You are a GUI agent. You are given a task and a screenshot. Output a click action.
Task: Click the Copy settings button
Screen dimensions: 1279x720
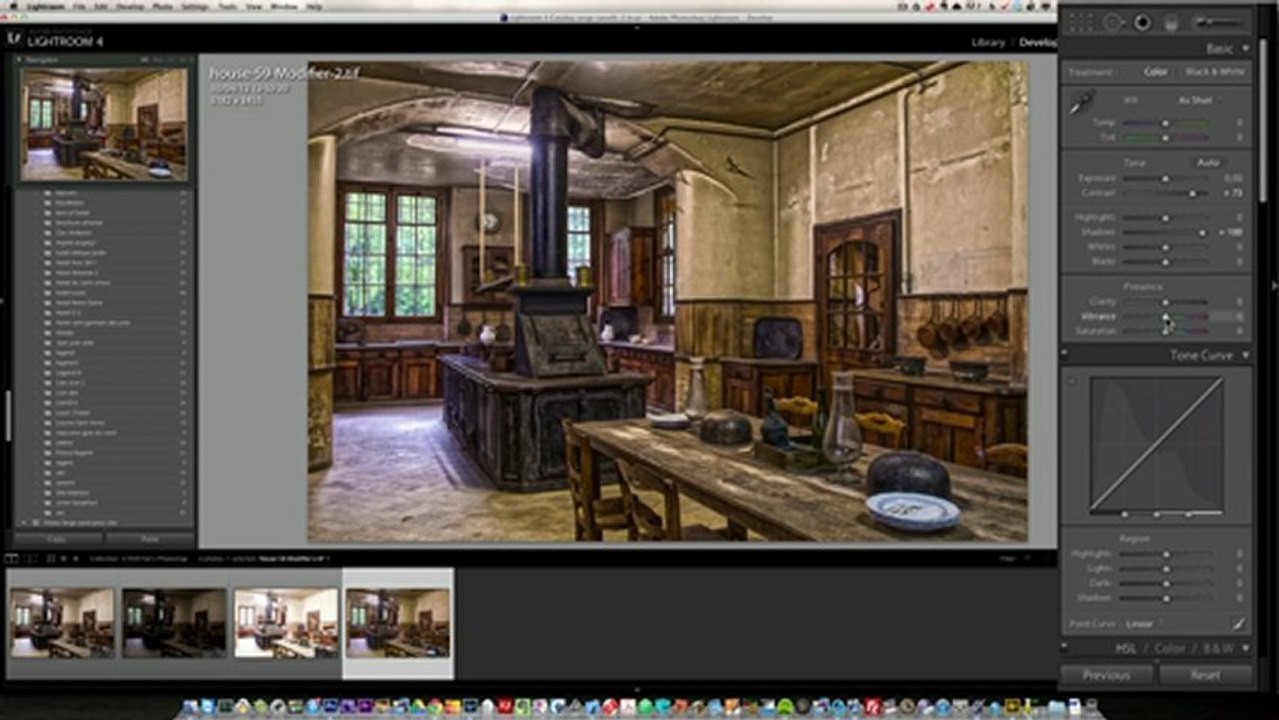58,539
